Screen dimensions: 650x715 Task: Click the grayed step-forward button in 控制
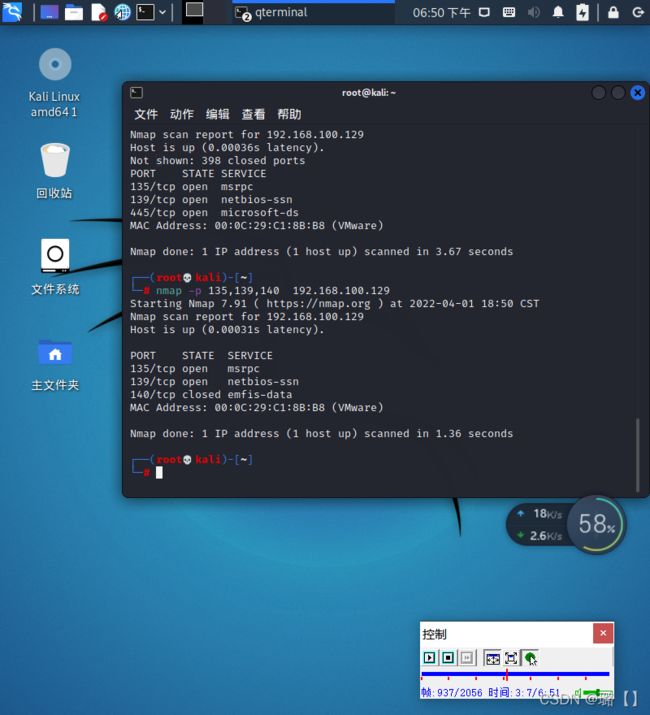click(467, 658)
